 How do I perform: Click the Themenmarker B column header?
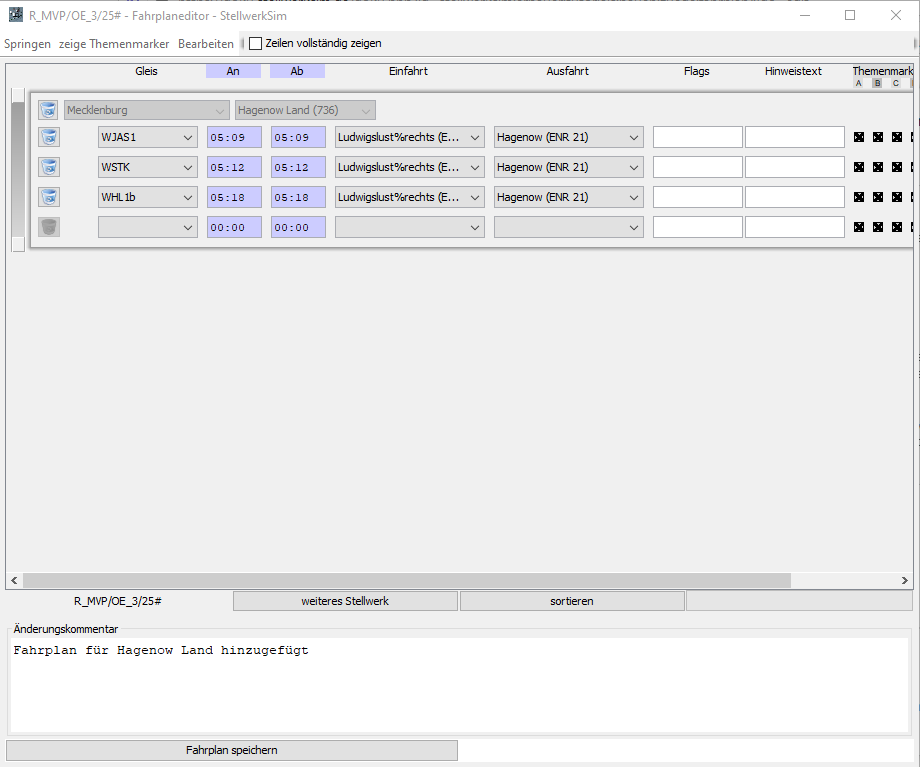(x=877, y=83)
